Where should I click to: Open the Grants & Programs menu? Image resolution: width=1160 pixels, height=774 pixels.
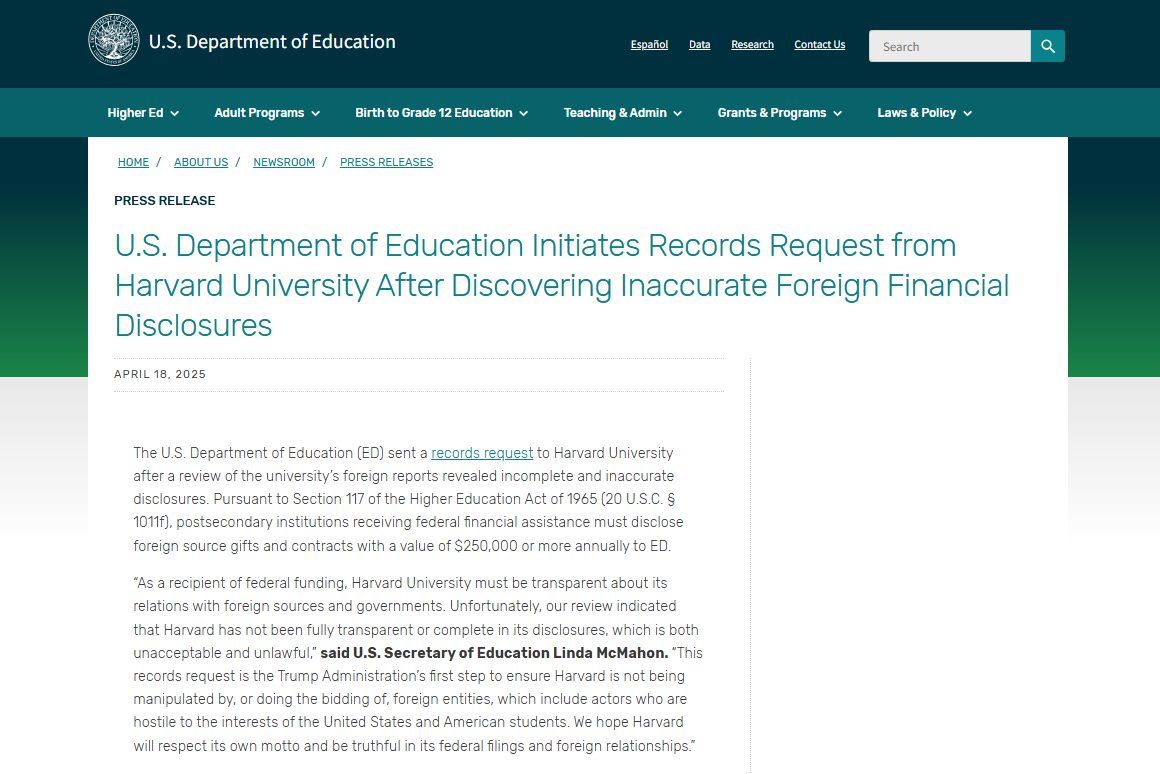pyautogui.click(x=780, y=112)
